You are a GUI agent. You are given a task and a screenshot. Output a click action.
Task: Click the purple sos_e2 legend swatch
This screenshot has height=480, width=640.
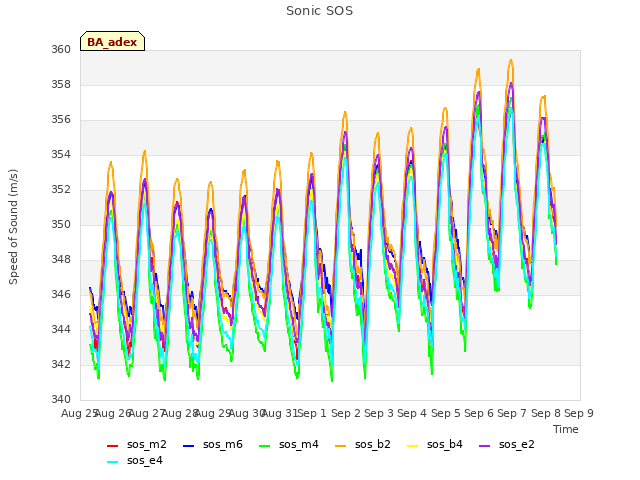pos(484,446)
